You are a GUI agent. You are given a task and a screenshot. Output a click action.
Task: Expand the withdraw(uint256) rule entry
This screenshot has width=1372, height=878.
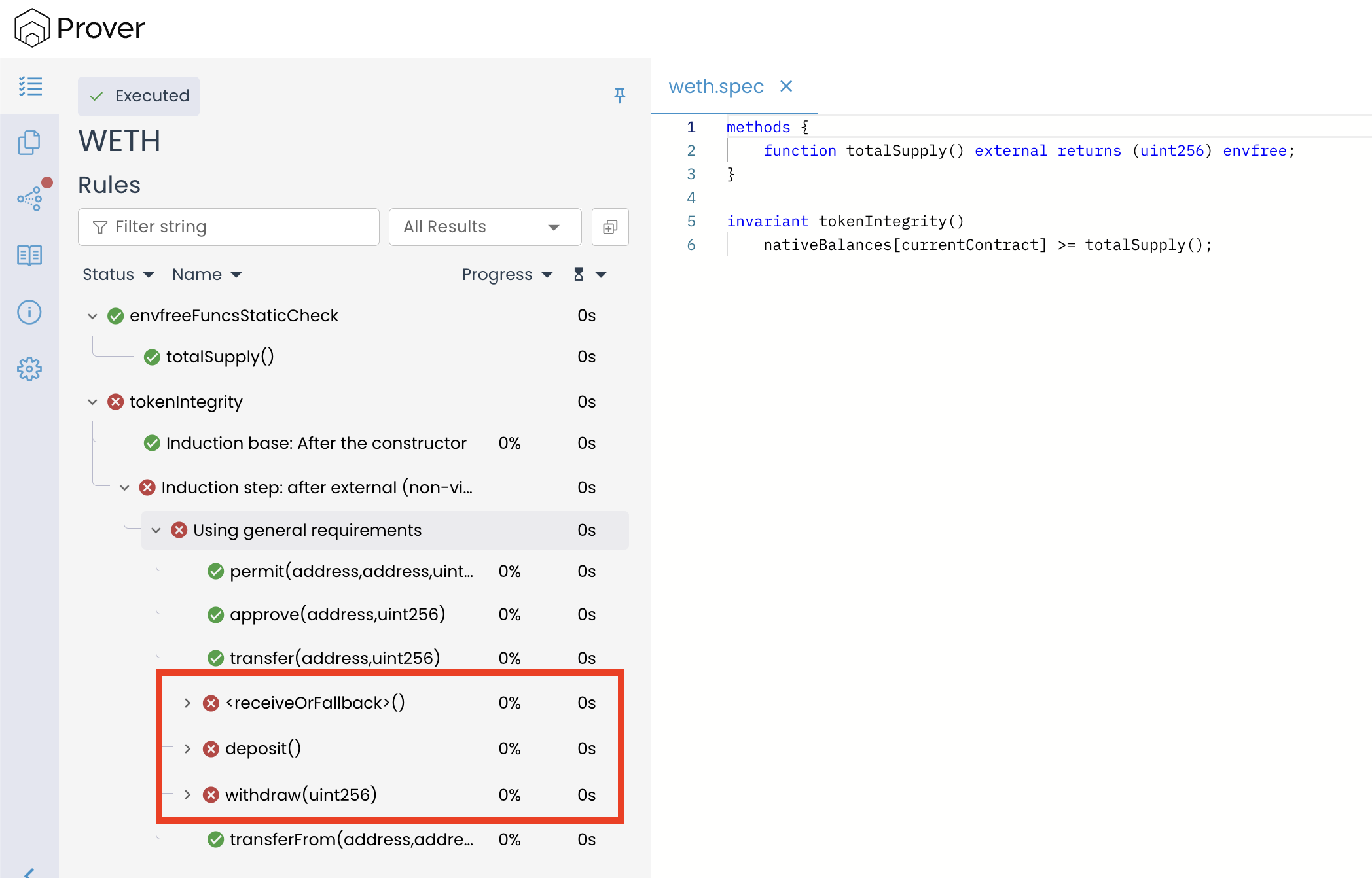pos(188,795)
